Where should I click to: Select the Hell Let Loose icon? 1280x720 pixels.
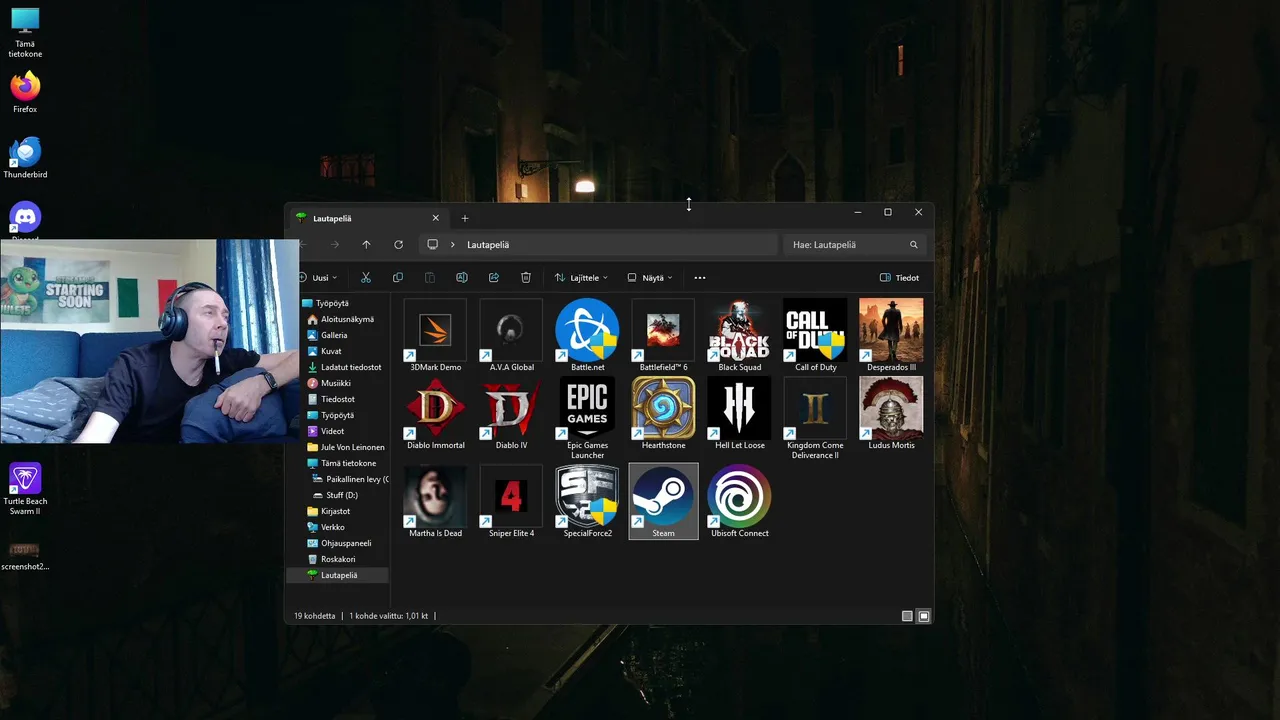(x=739, y=413)
